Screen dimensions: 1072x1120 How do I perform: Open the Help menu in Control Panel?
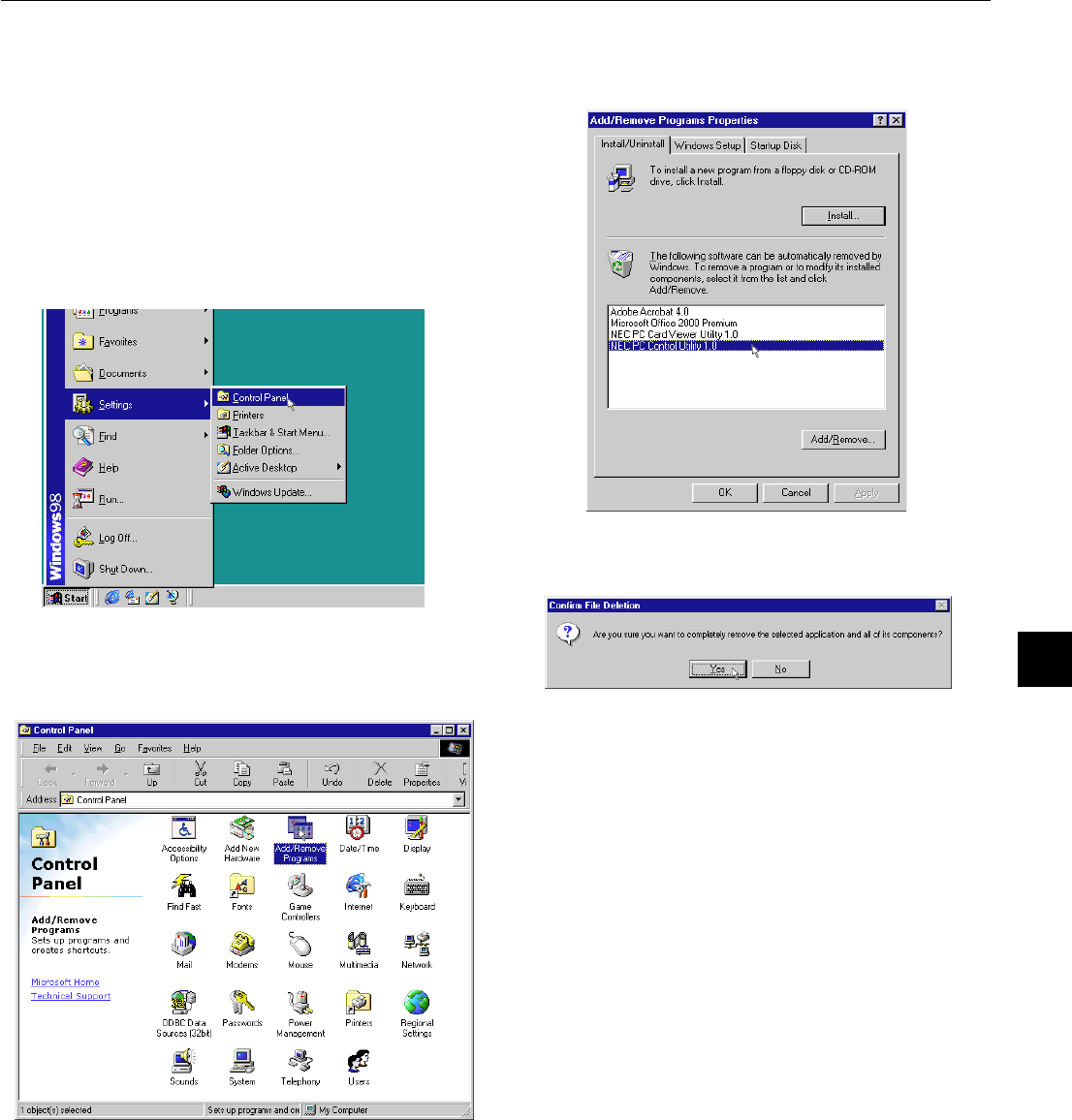pos(192,749)
